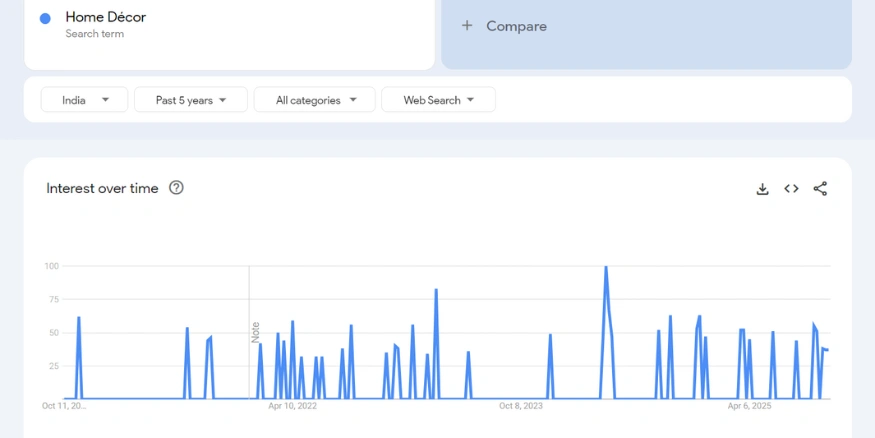Image resolution: width=875 pixels, height=438 pixels.
Task: Open the embed code icon
Action: click(x=791, y=189)
